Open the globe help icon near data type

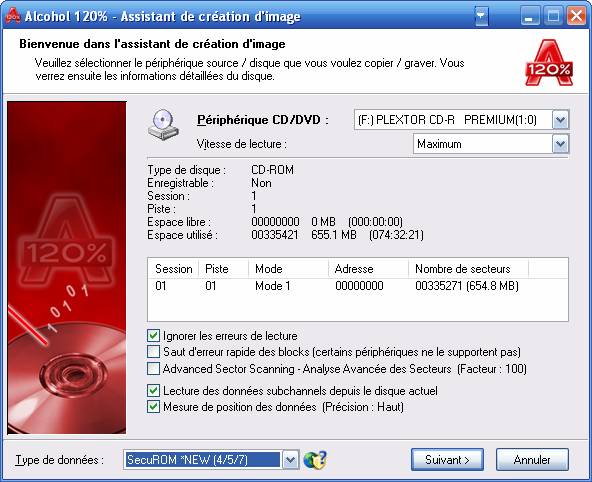click(x=314, y=459)
